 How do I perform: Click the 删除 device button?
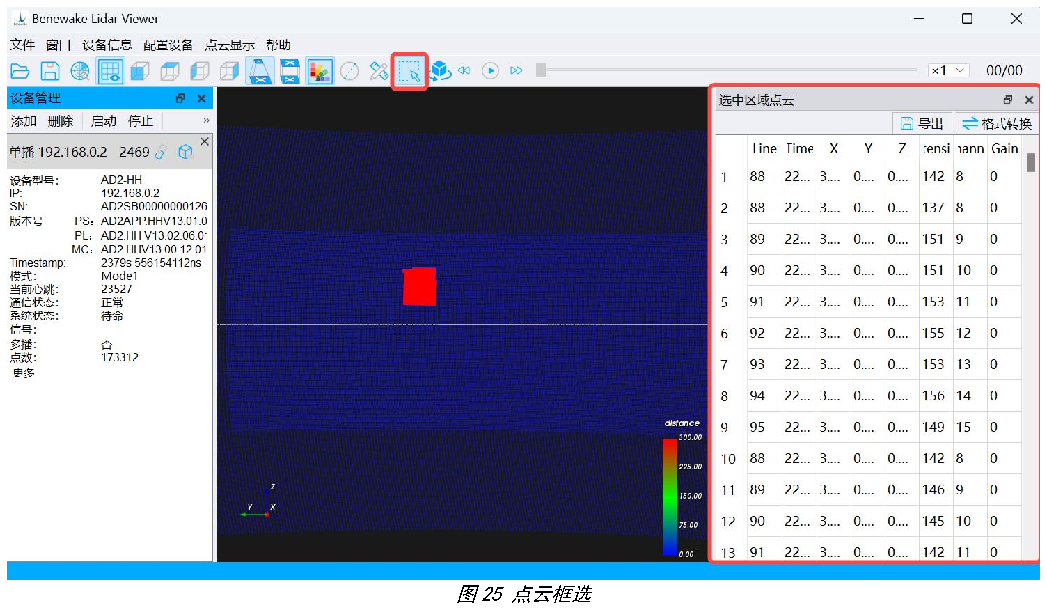pyautogui.click(x=60, y=121)
